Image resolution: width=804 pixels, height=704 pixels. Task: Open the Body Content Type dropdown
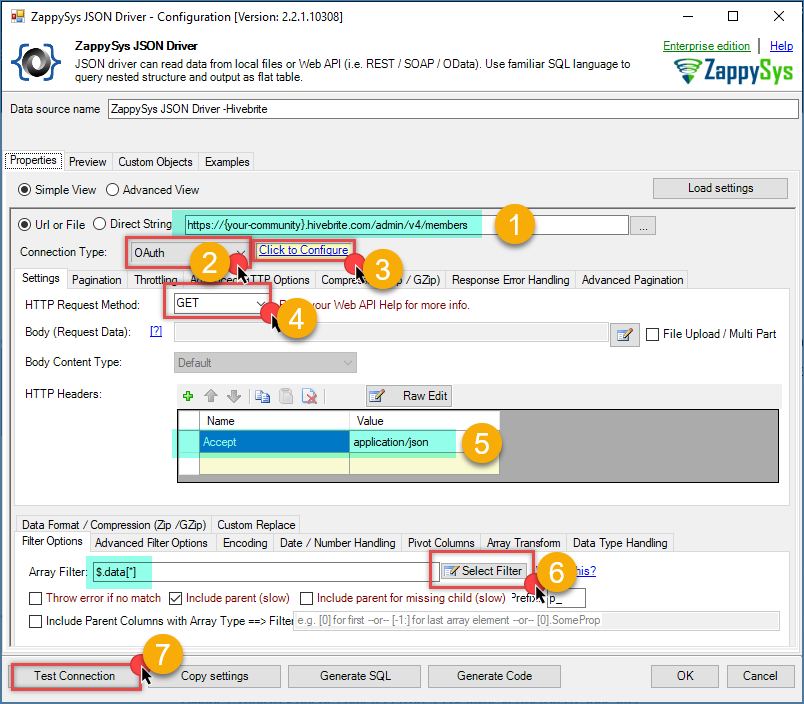click(265, 363)
